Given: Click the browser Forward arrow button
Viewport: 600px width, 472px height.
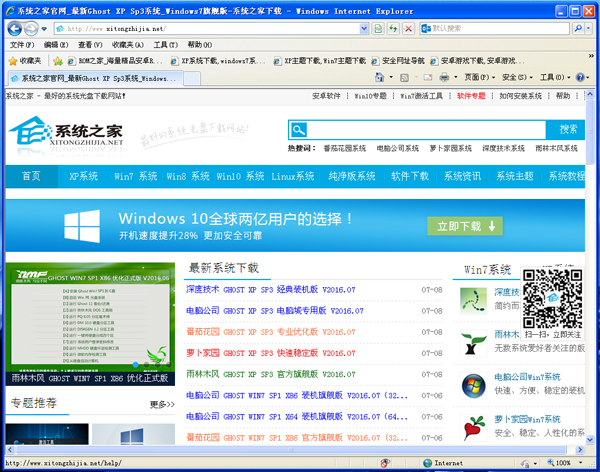Looking at the screenshot, I should click(31, 28).
